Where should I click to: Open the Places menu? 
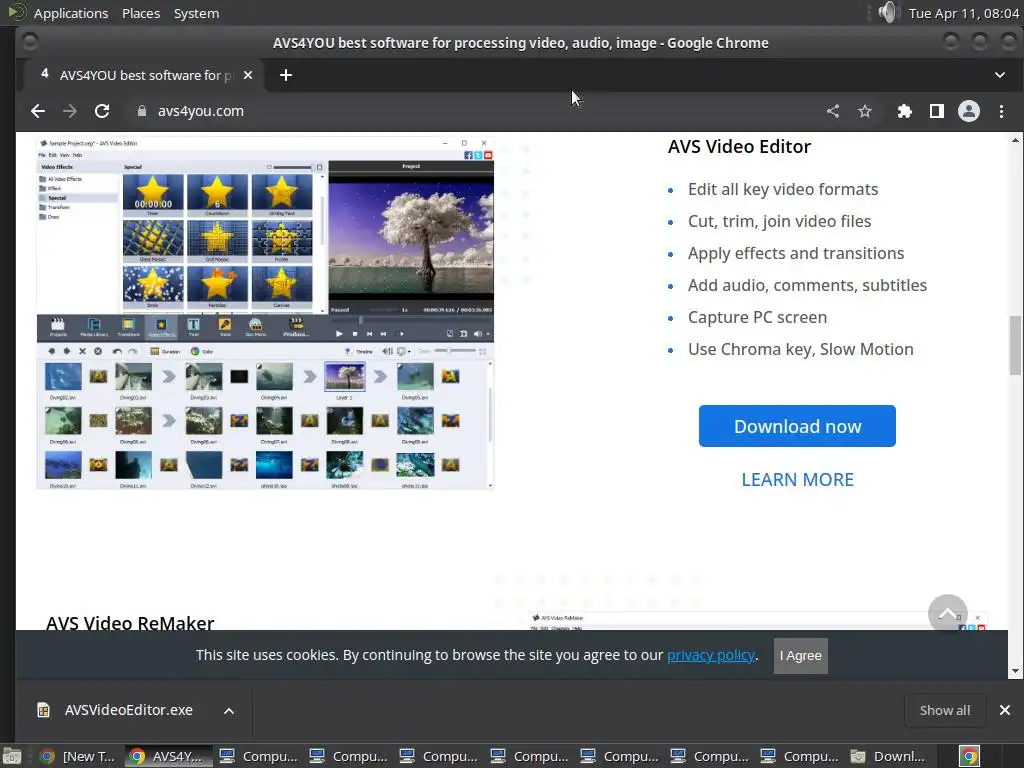141,13
